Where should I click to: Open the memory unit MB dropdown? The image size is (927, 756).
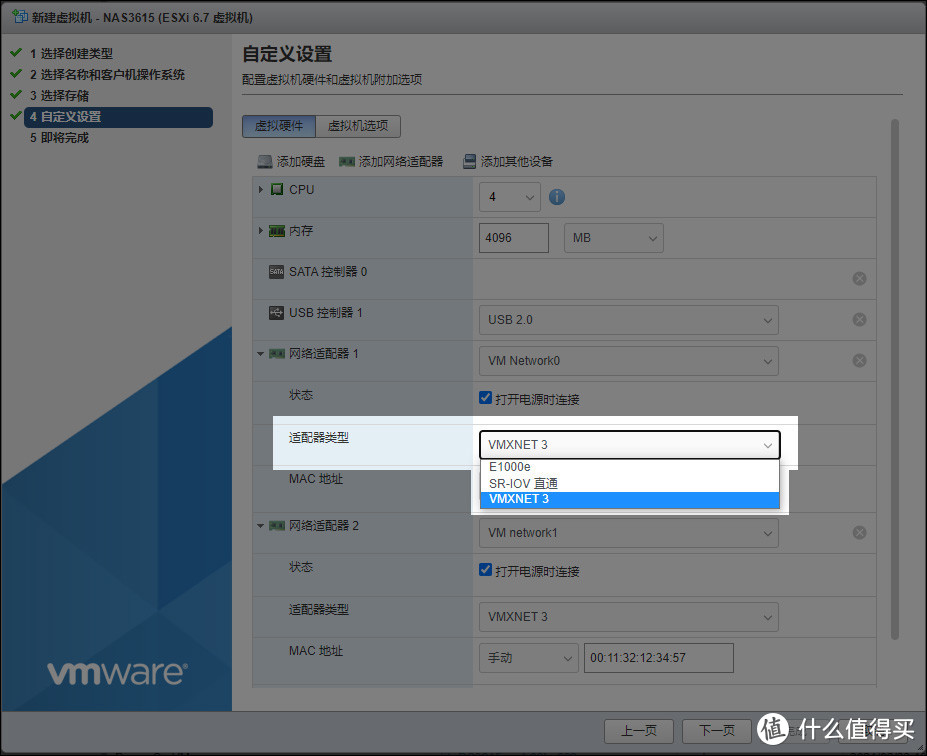coord(614,238)
